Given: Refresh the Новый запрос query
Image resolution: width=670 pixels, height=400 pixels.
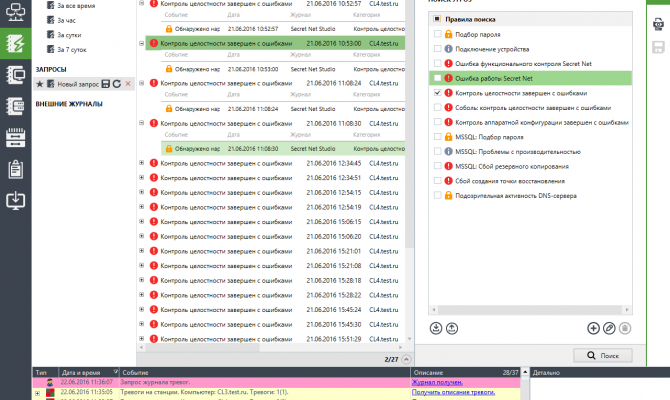Looking at the screenshot, I should (x=117, y=84).
